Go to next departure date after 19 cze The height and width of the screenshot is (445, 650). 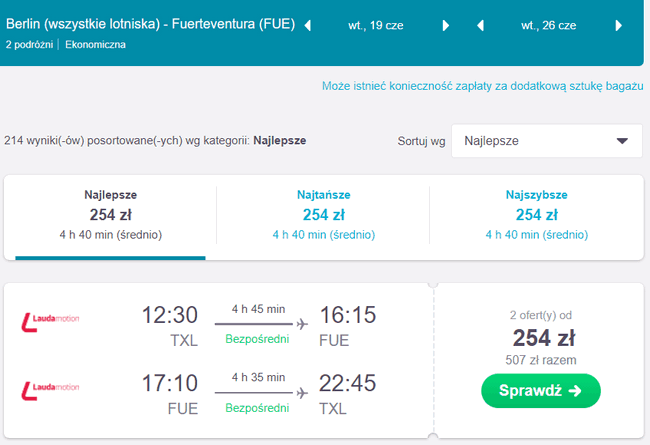point(446,26)
